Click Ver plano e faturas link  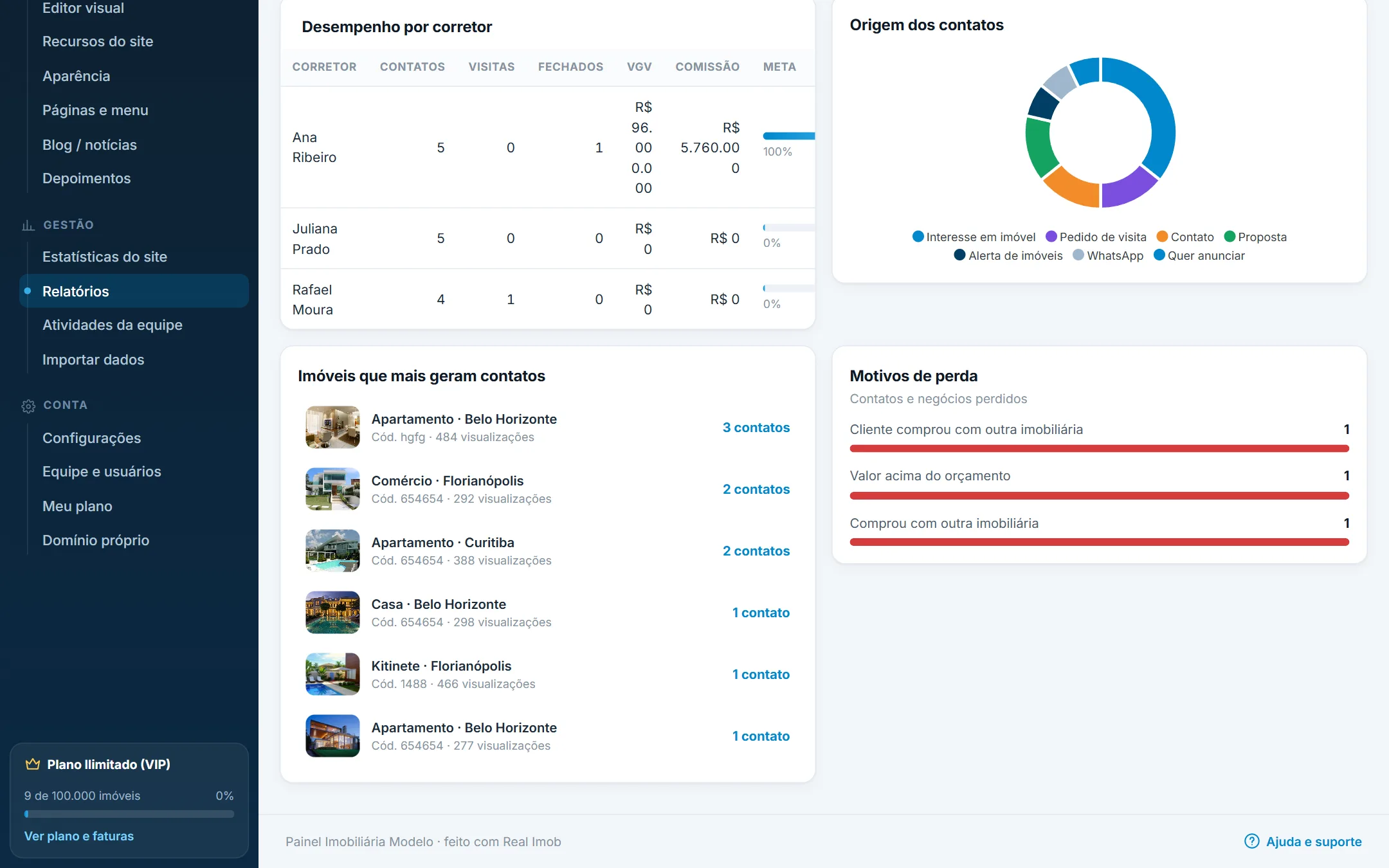[79, 836]
